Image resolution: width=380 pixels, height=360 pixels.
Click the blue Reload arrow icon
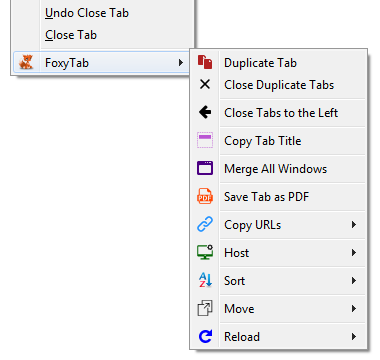pyautogui.click(x=205, y=336)
